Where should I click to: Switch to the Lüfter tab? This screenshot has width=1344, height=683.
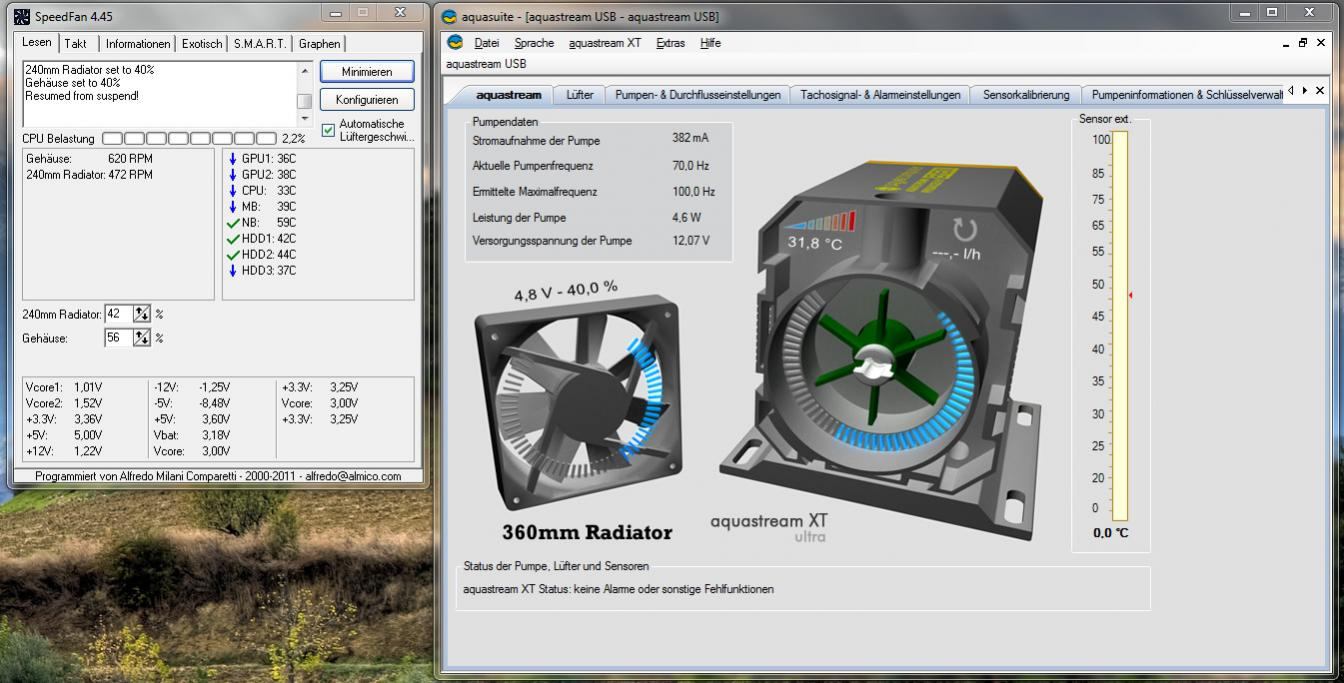(x=579, y=95)
